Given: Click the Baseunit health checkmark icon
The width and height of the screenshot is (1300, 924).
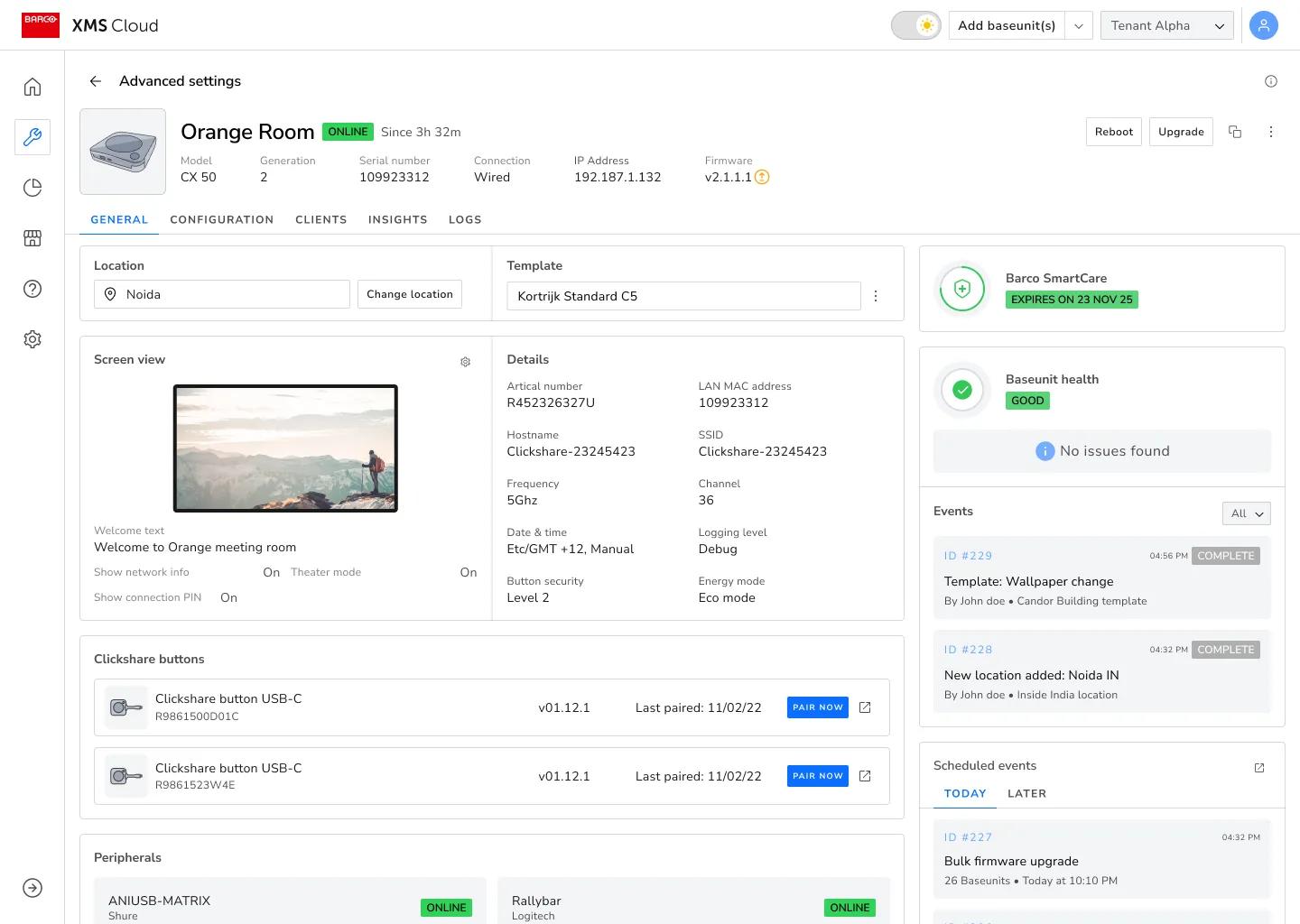Looking at the screenshot, I should (962, 390).
